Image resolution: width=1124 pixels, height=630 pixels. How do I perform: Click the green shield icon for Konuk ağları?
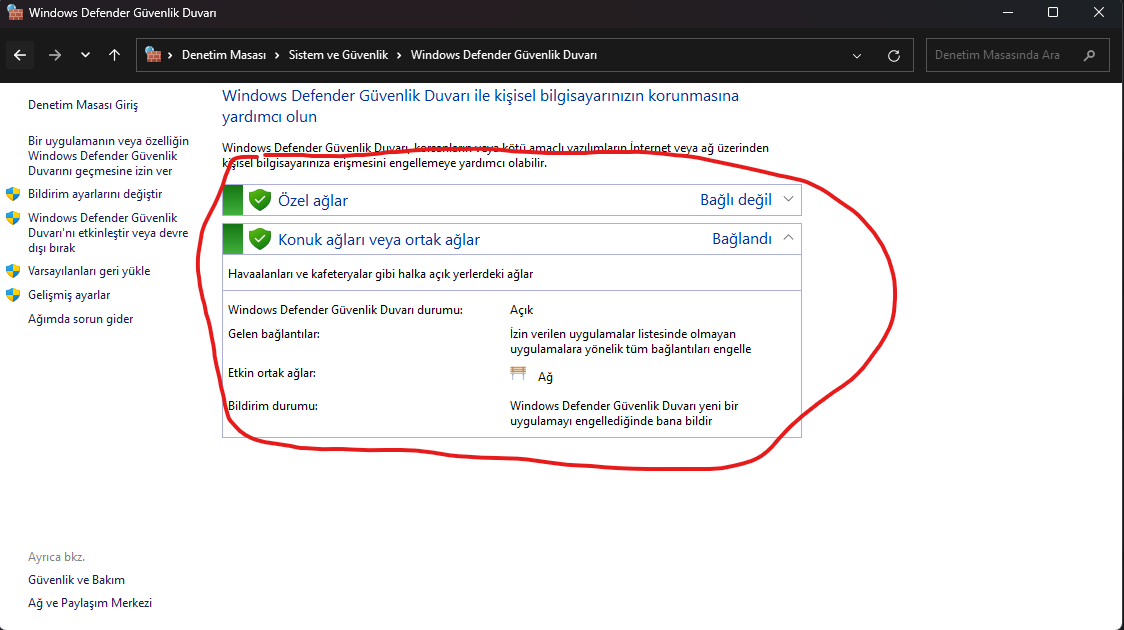coord(259,239)
